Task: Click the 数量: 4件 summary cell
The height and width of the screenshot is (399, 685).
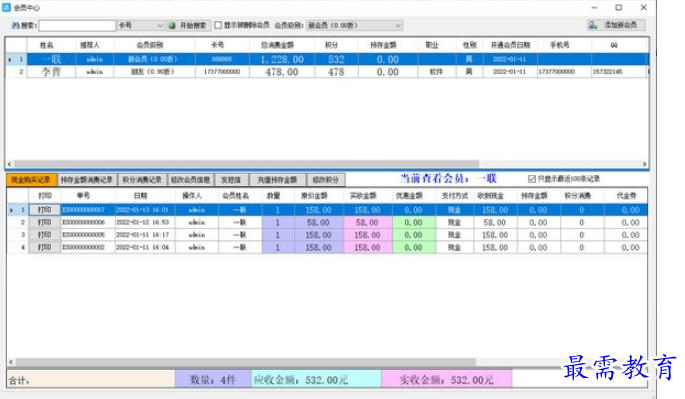Action: click(x=213, y=380)
